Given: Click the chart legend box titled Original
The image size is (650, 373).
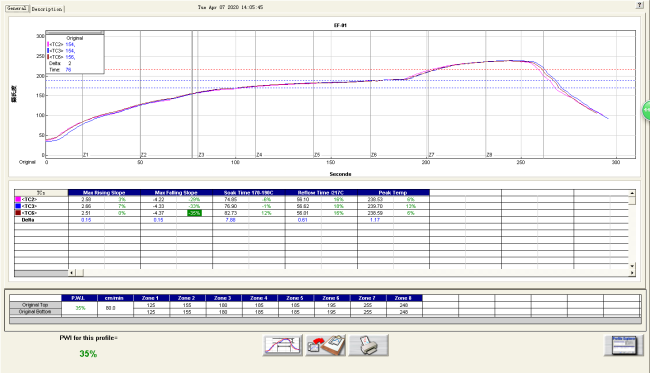Looking at the screenshot, I should click(x=75, y=53).
